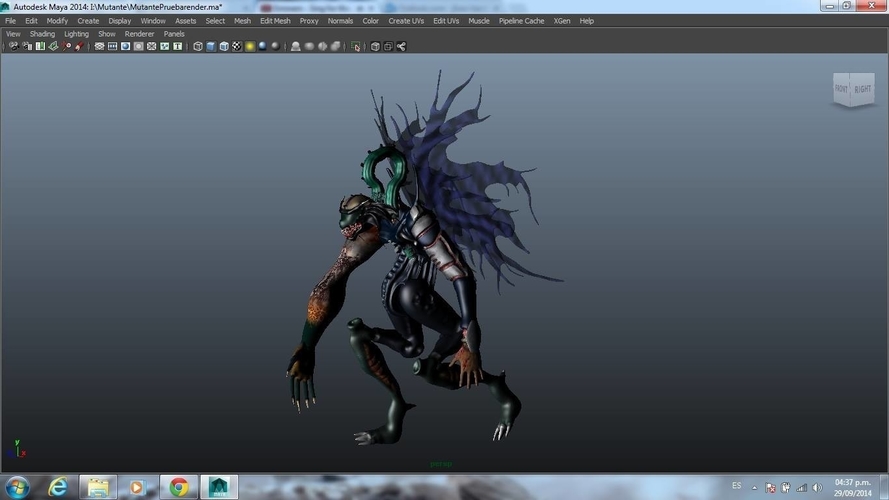Click the network signal tray icon
Screen dimensions: 889x500
(802, 488)
